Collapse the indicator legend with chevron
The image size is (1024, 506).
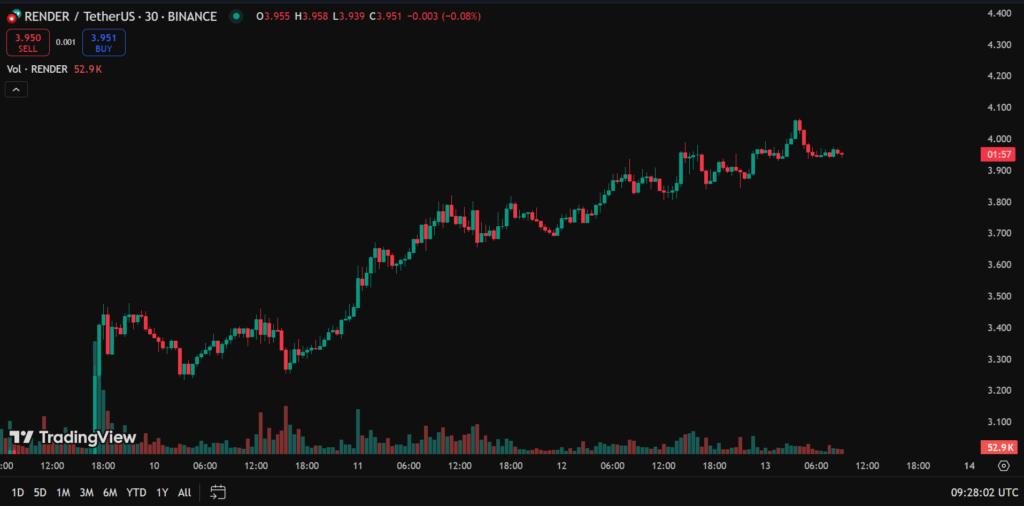pyautogui.click(x=16, y=89)
